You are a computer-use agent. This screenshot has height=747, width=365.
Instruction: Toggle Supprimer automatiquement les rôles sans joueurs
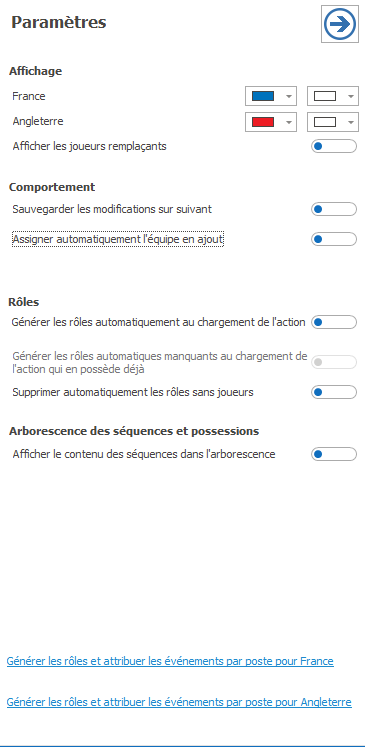click(334, 393)
